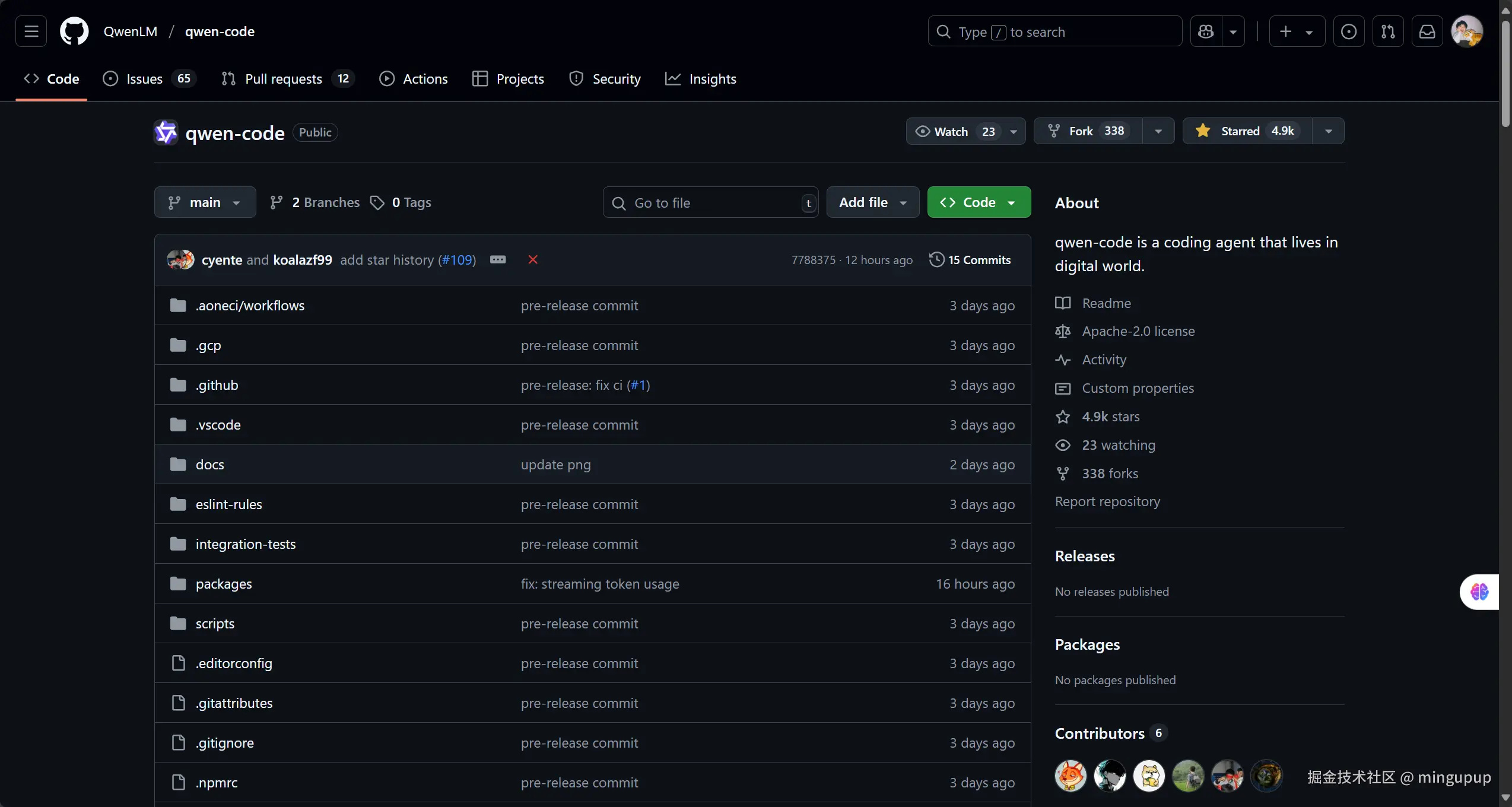Click Report repository link

coord(1107,501)
